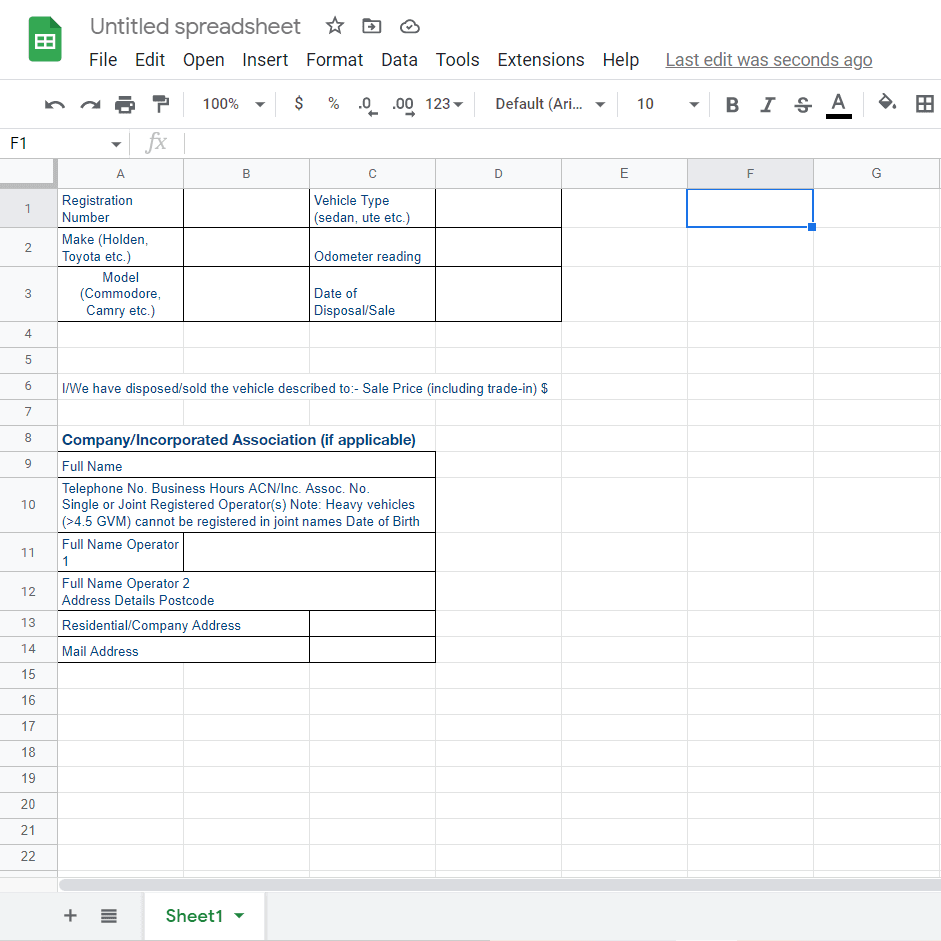Undo the last action
The image size is (941, 941).
(55, 104)
